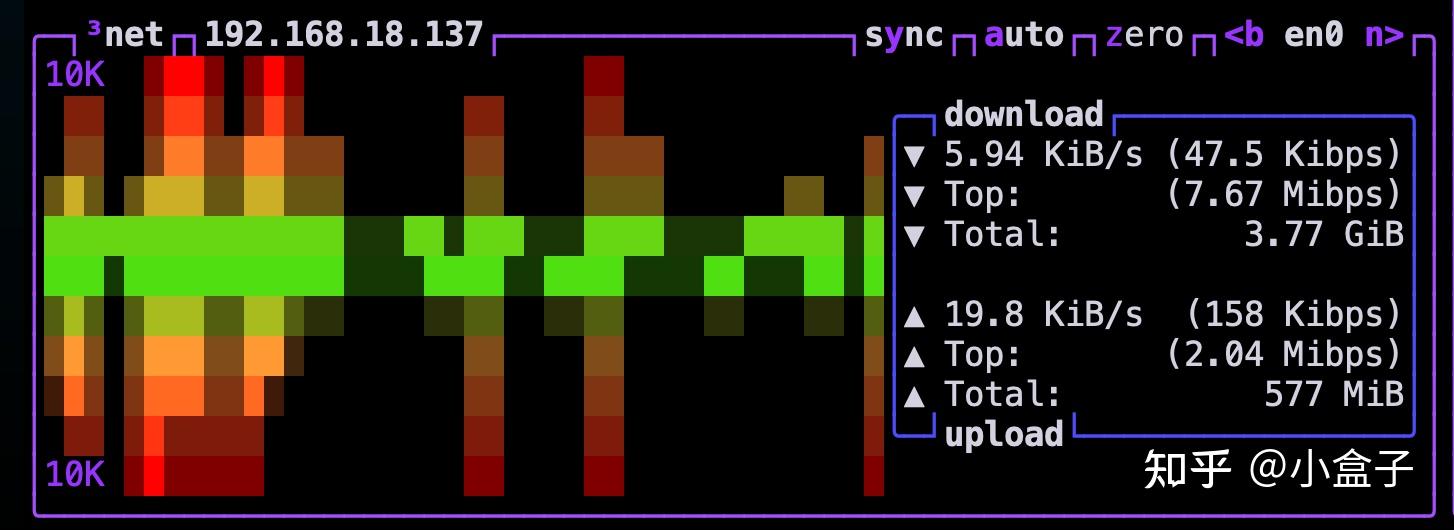Image resolution: width=1454 pixels, height=530 pixels.
Task: Click the upper 10K graph scale label
Action: [75, 75]
